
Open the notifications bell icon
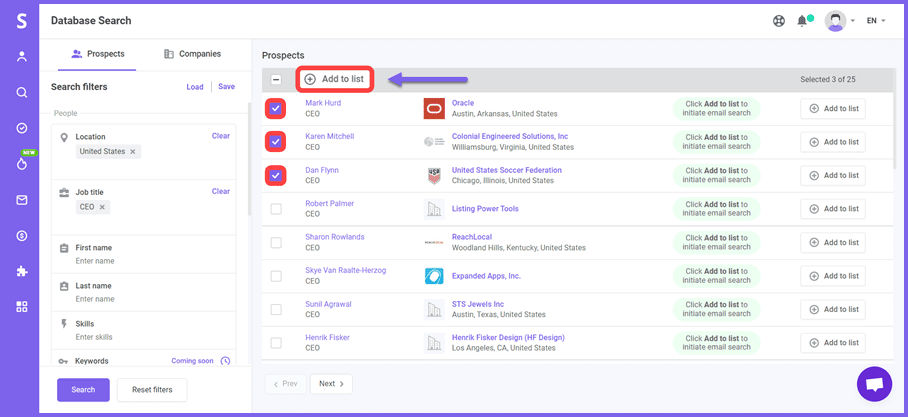coord(802,21)
